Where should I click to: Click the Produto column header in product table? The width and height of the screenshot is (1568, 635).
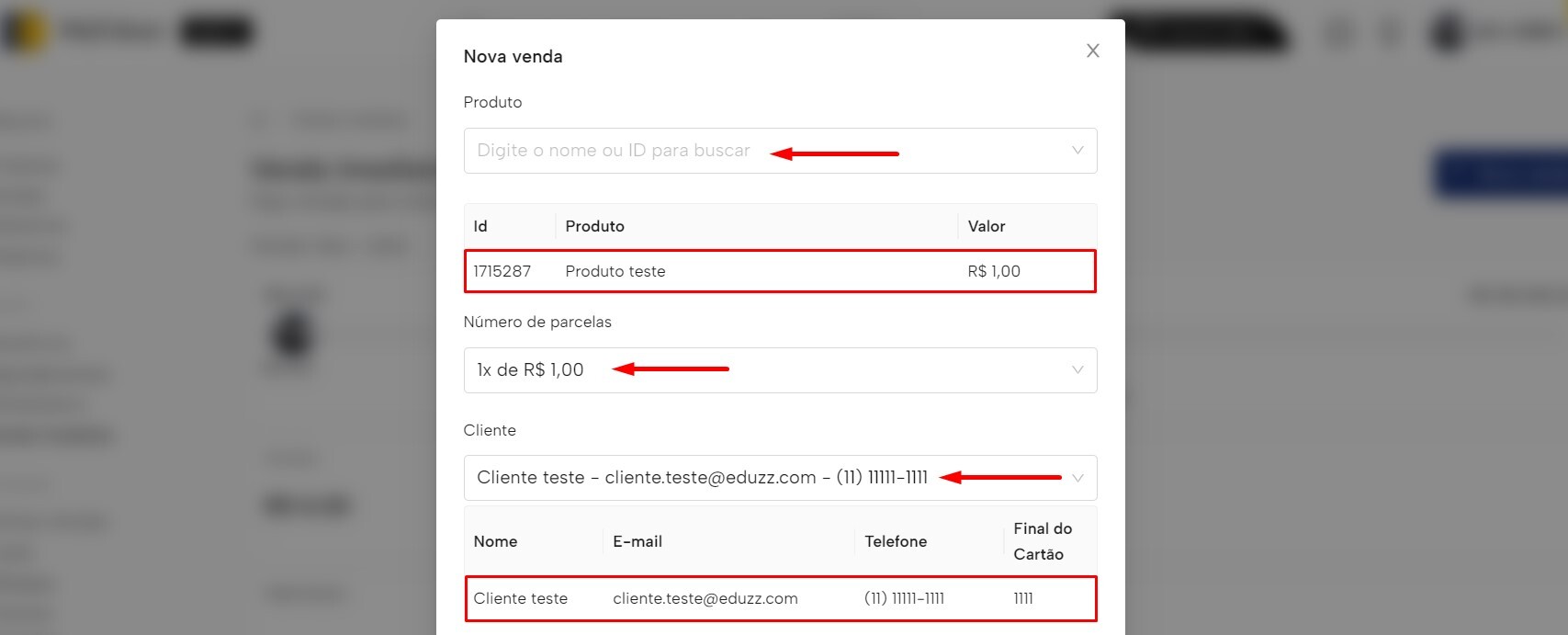(594, 226)
